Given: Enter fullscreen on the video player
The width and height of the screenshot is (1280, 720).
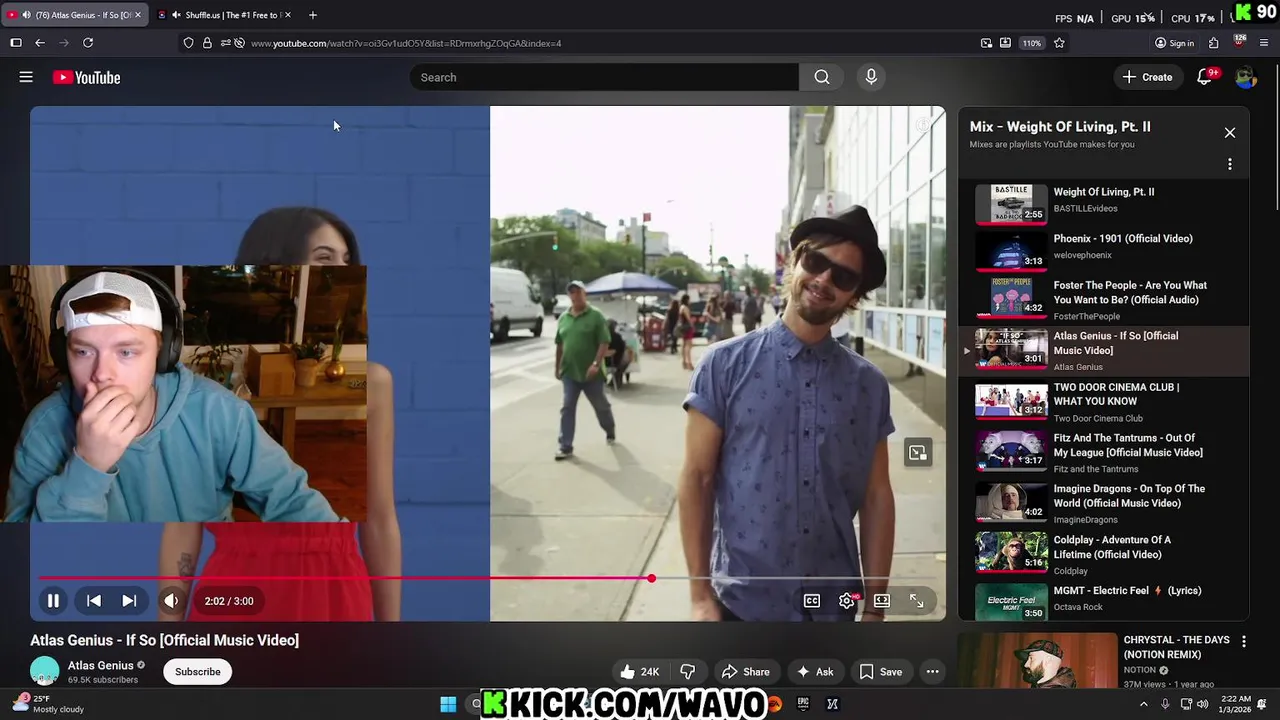Looking at the screenshot, I should (x=916, y=601).
